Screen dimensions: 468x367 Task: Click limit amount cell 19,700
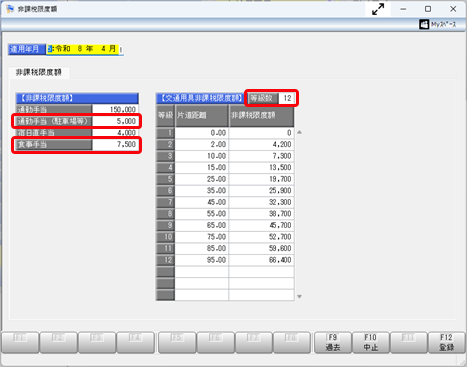(x=261, y=179)
